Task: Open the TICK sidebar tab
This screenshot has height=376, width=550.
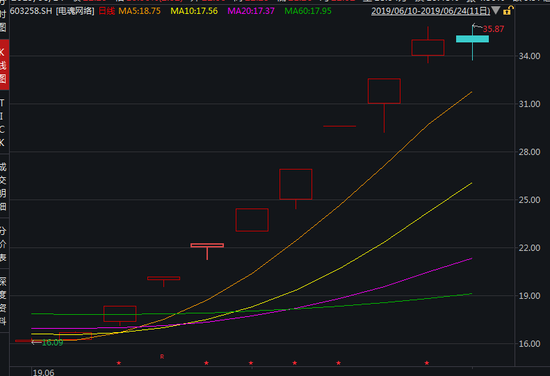Action: [4, 122]
